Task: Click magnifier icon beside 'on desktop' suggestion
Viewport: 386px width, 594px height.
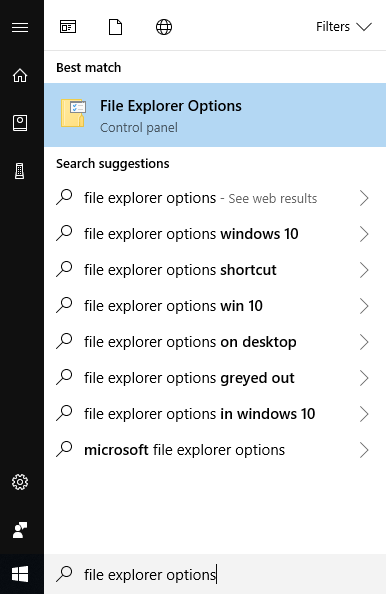Action: (64, 341)
